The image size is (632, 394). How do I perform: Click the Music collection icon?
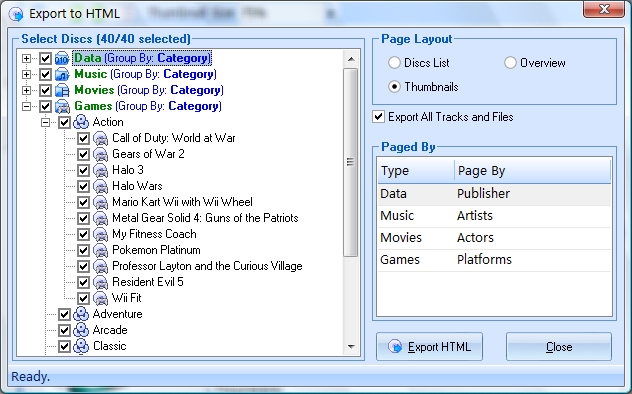pyautogui.click(x=62, y=75)
